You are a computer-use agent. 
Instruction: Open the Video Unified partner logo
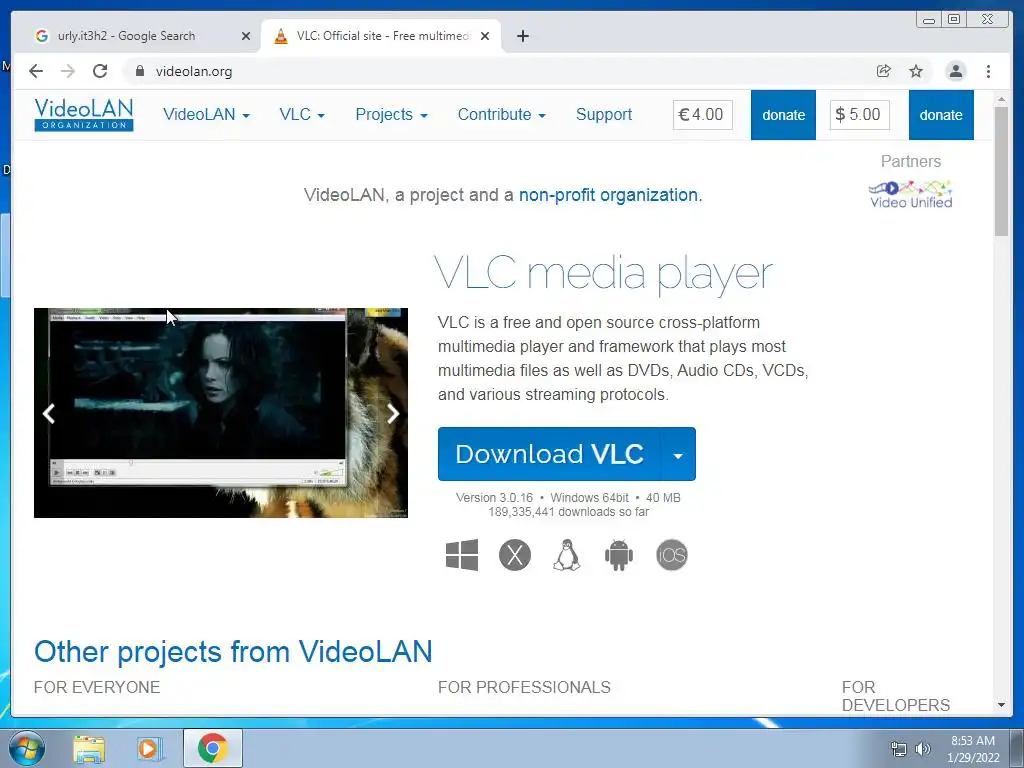(x=910, y=195)
